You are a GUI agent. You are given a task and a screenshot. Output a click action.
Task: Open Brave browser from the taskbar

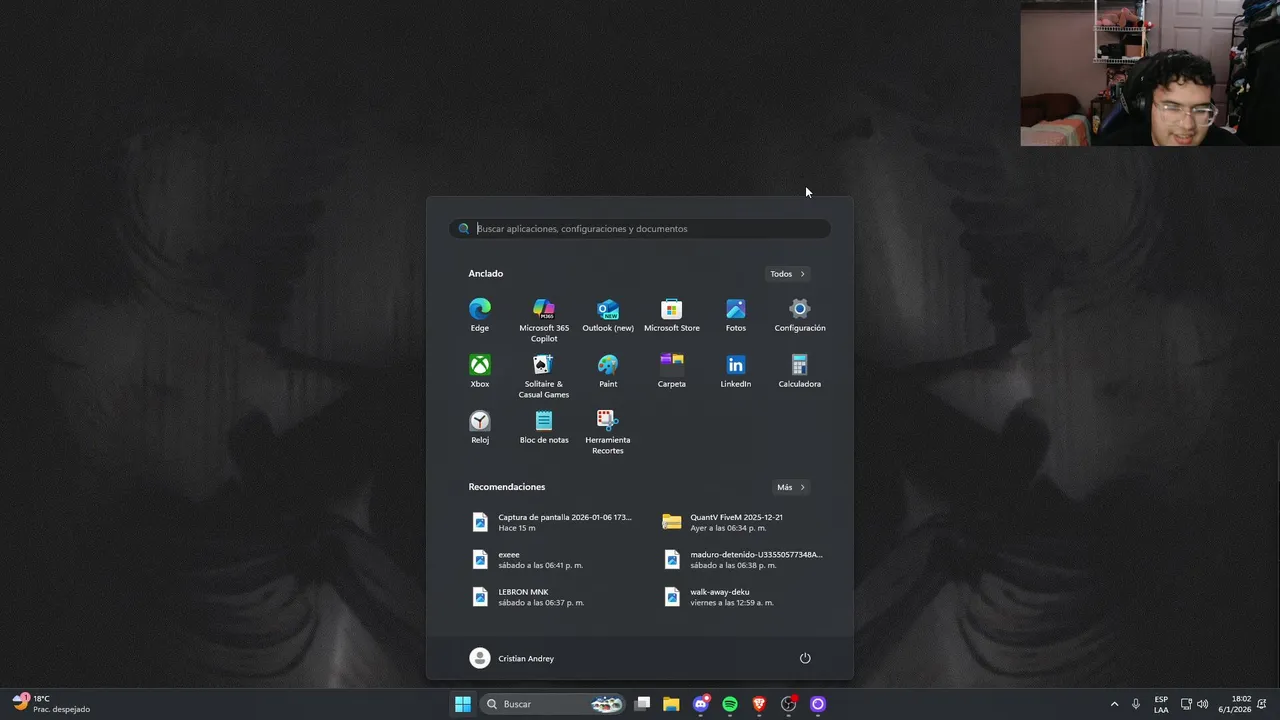pos(759,704)
